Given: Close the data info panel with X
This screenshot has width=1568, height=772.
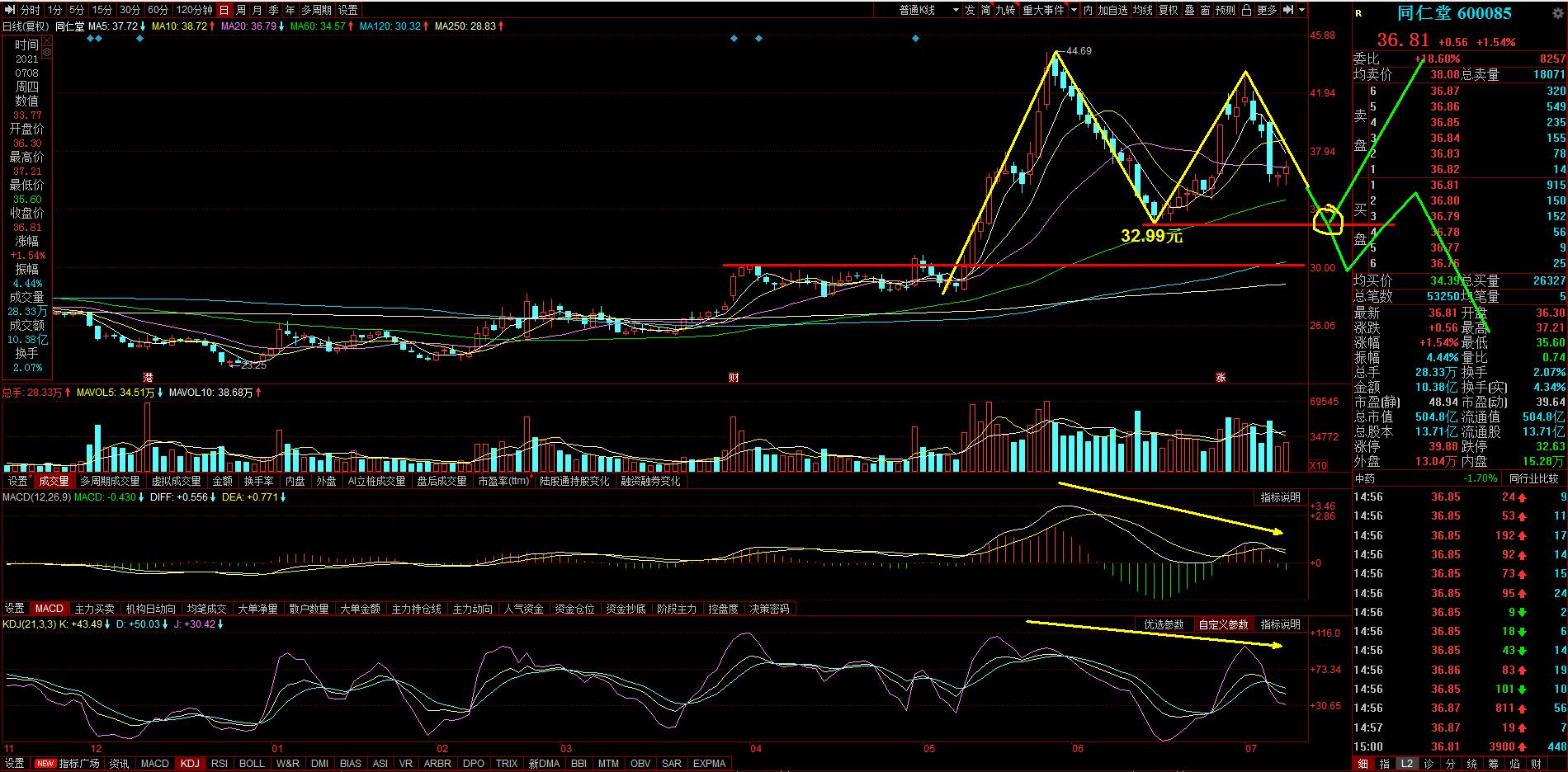Looking at the screenshot, I should pos(46,40).
